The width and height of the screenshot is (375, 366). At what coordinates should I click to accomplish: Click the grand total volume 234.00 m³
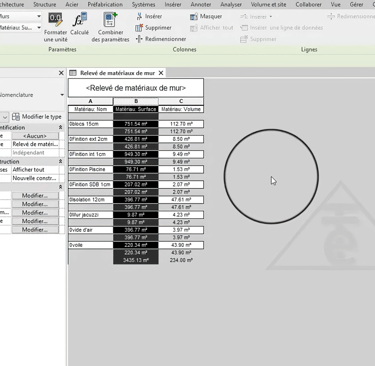point(181,260)
